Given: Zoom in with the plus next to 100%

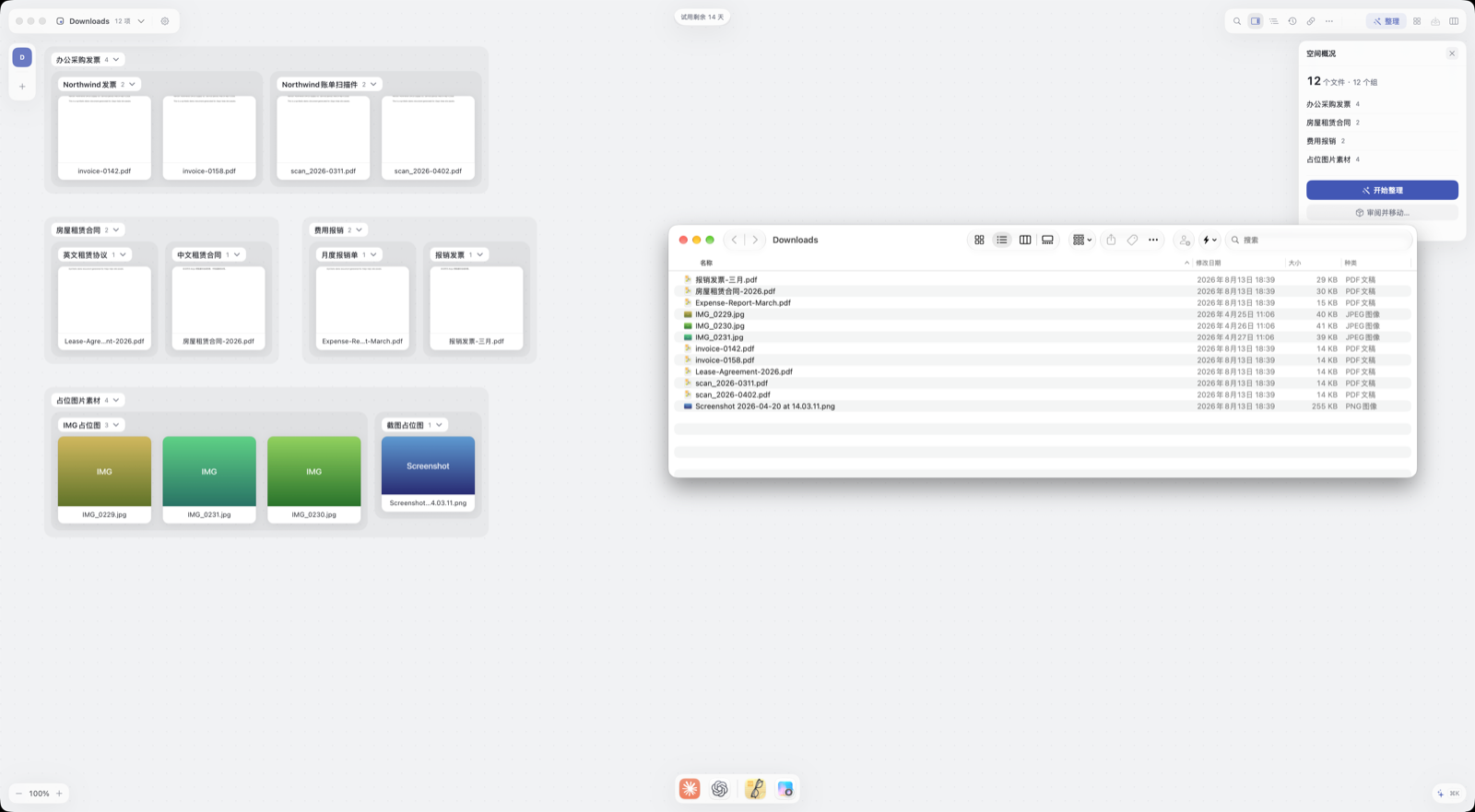Looking at the screenshot, I should click(x=59, y=794).
